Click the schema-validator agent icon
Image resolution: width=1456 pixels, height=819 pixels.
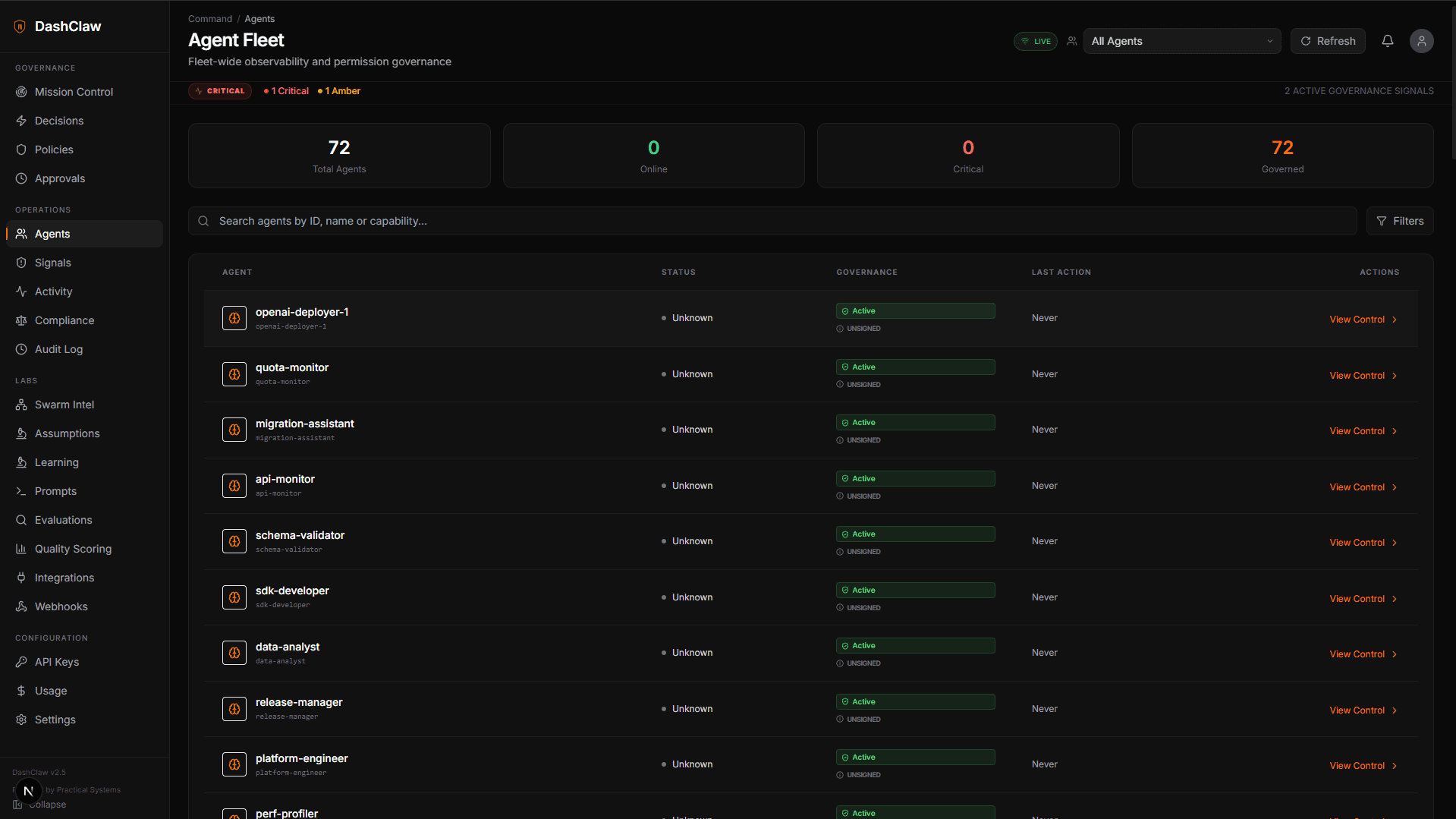click(x=234, y=541)
